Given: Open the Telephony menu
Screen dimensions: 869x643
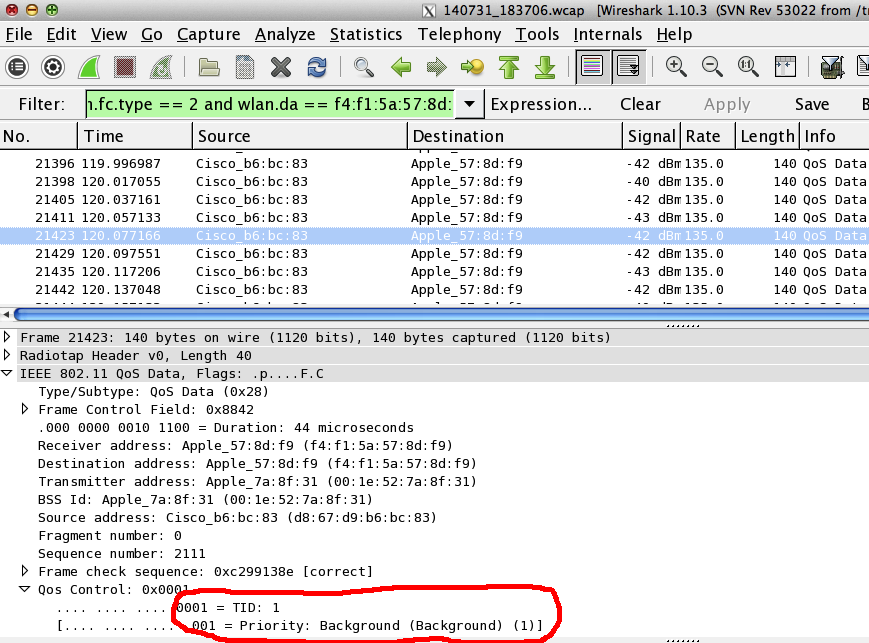Looking at the screenshot, I should click(x=459, y=34).
